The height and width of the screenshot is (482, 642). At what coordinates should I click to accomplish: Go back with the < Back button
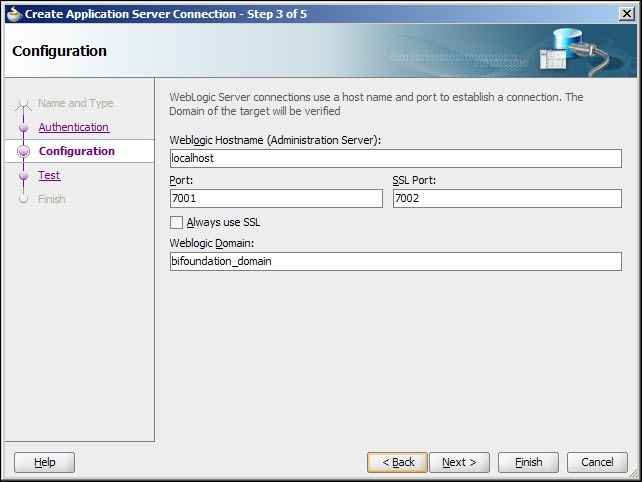pos(398,462)
